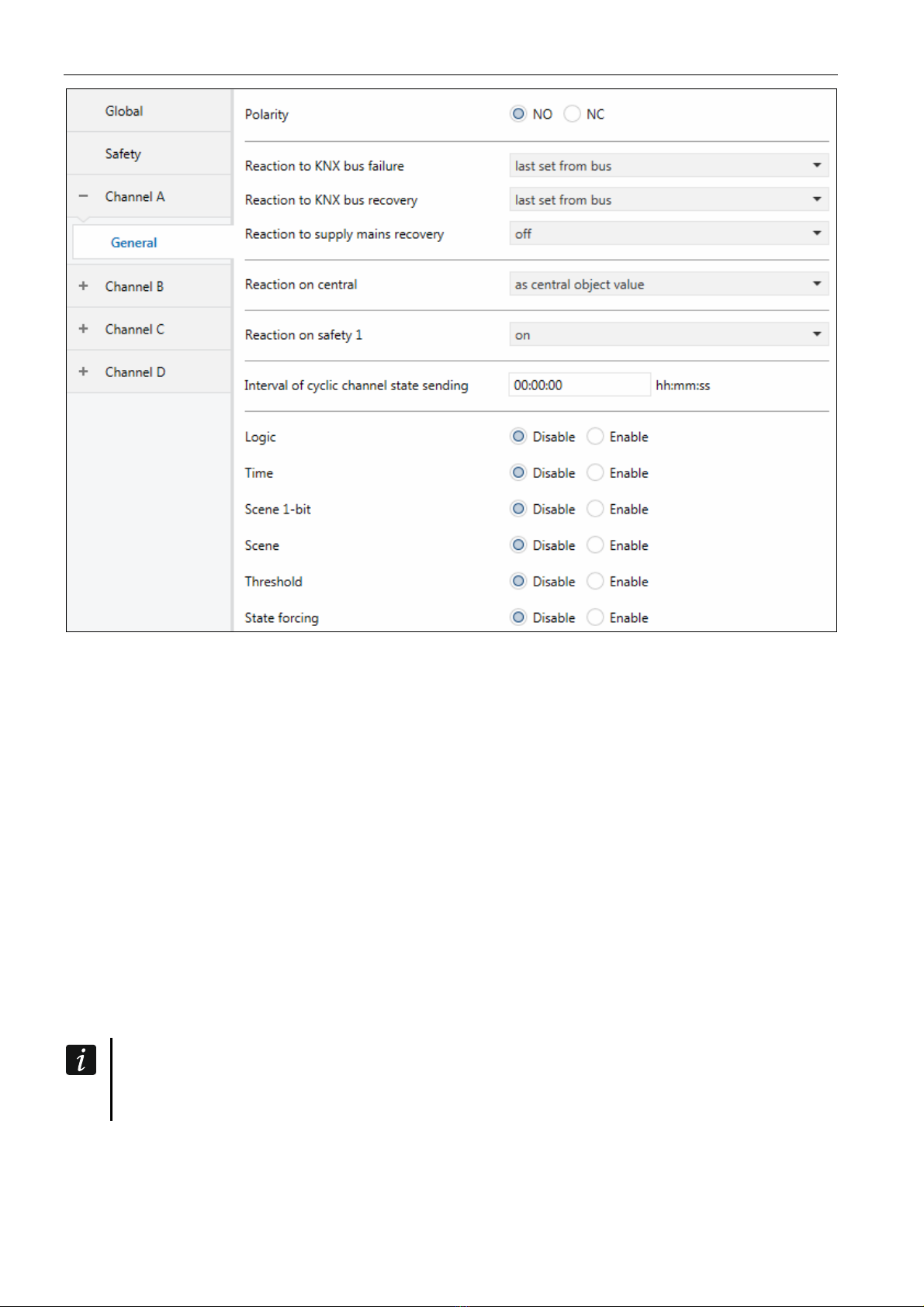Click the 'Threshold' label

click(x=273, y=582)
